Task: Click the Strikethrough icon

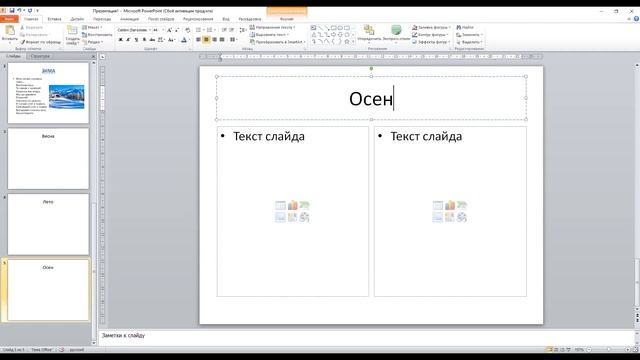Action: (x=152, y=40)
